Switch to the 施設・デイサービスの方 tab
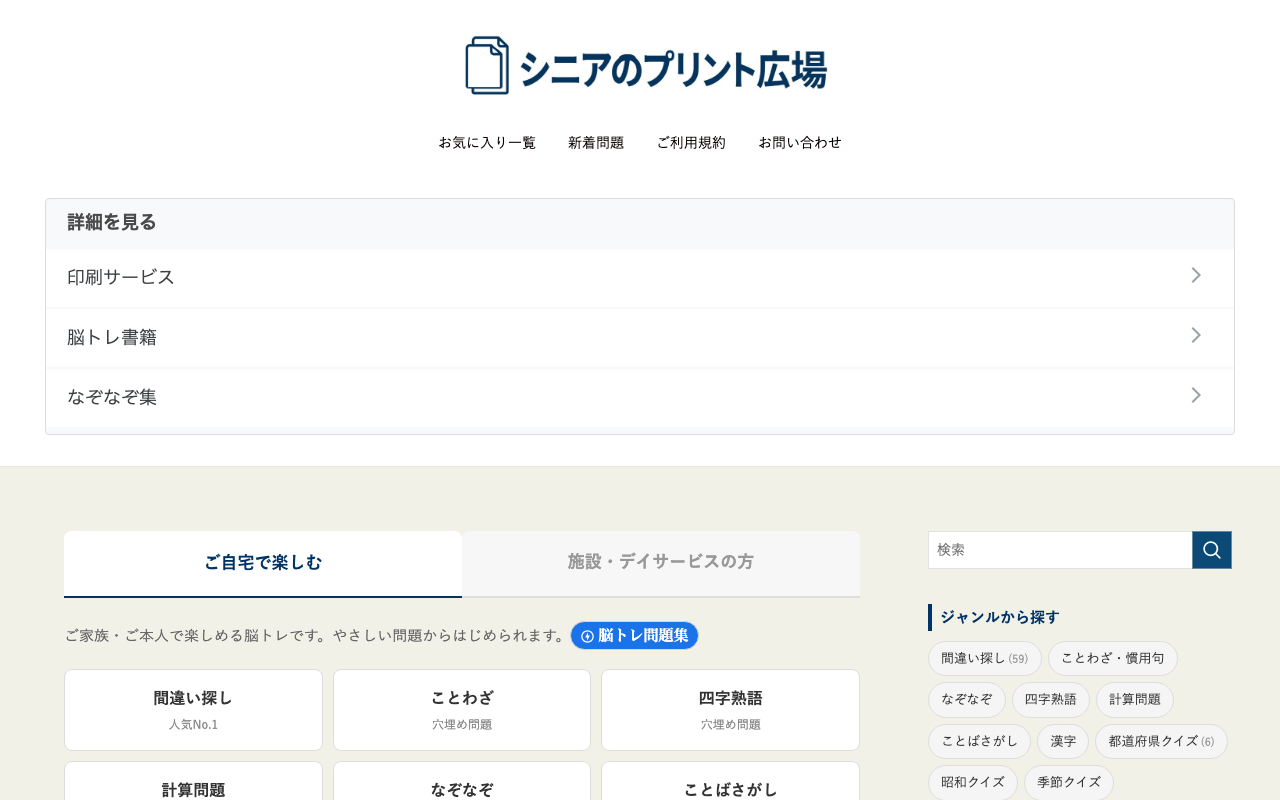 click(x=660, y=563)
